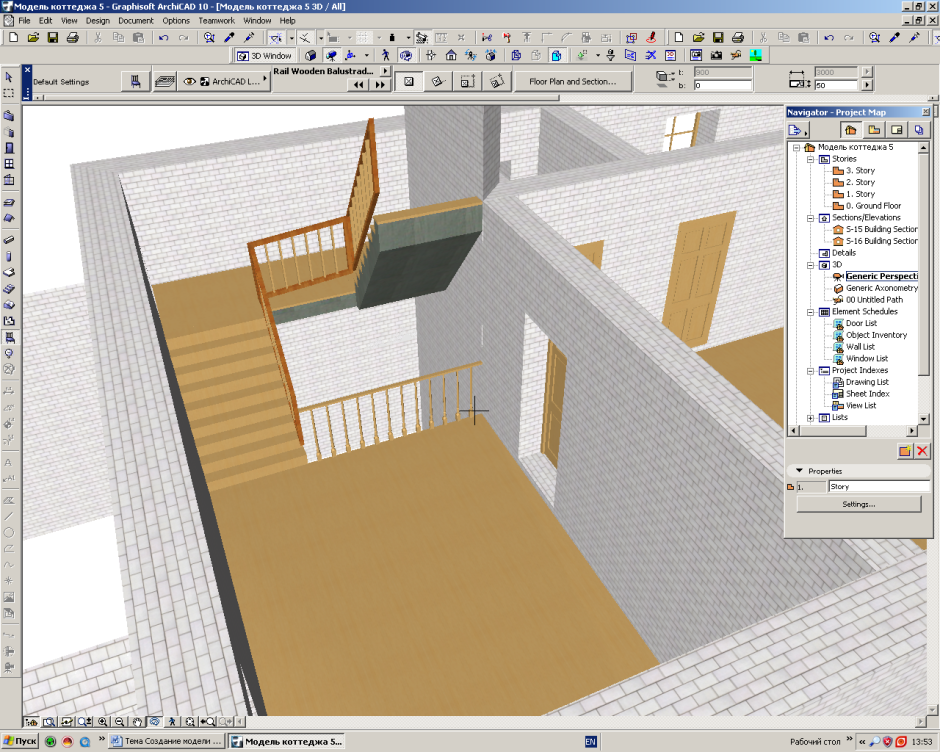Click the View Map folder icon in Navigator

click(x=874, y=130)
